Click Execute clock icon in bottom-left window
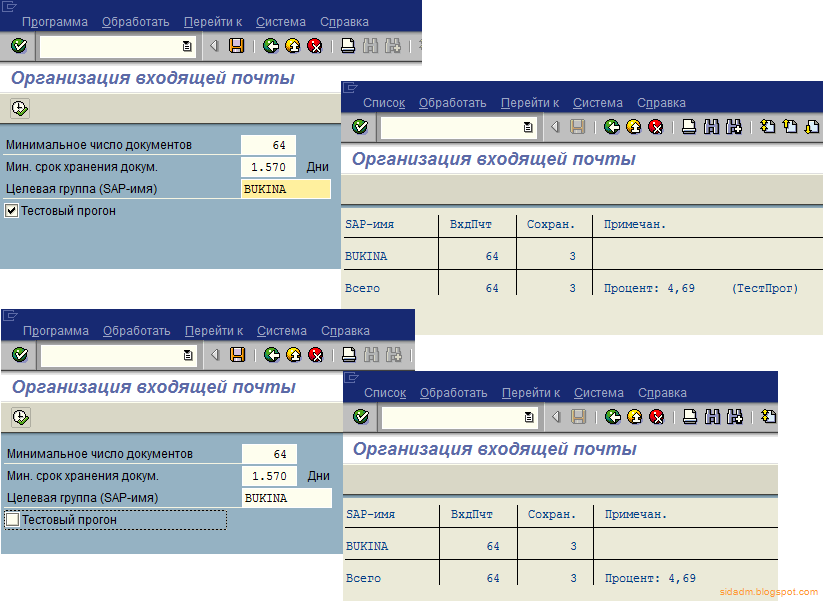 (x=21, y=417)
